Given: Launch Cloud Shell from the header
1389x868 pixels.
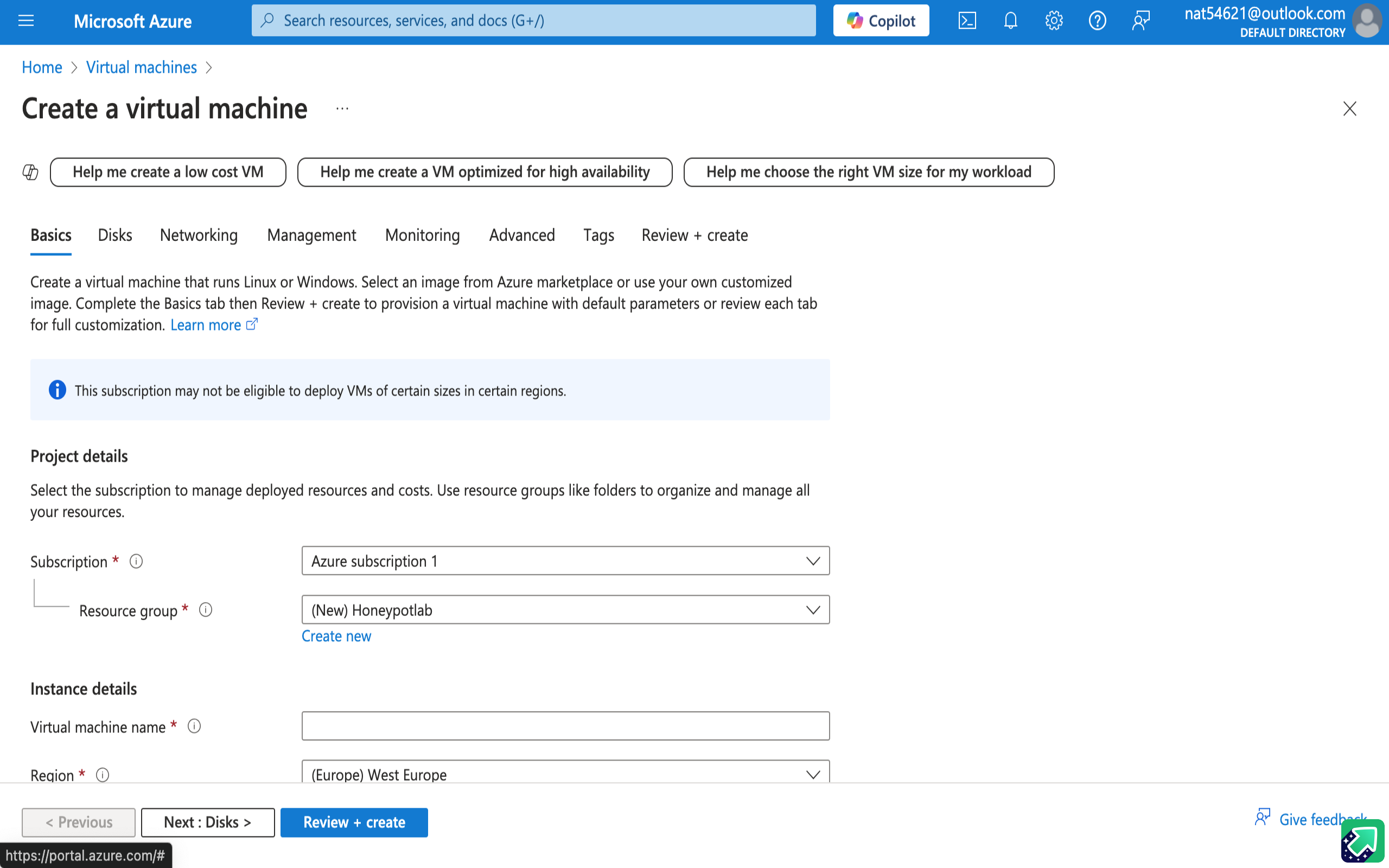Looking at the screenshot, I should point(967,21).
